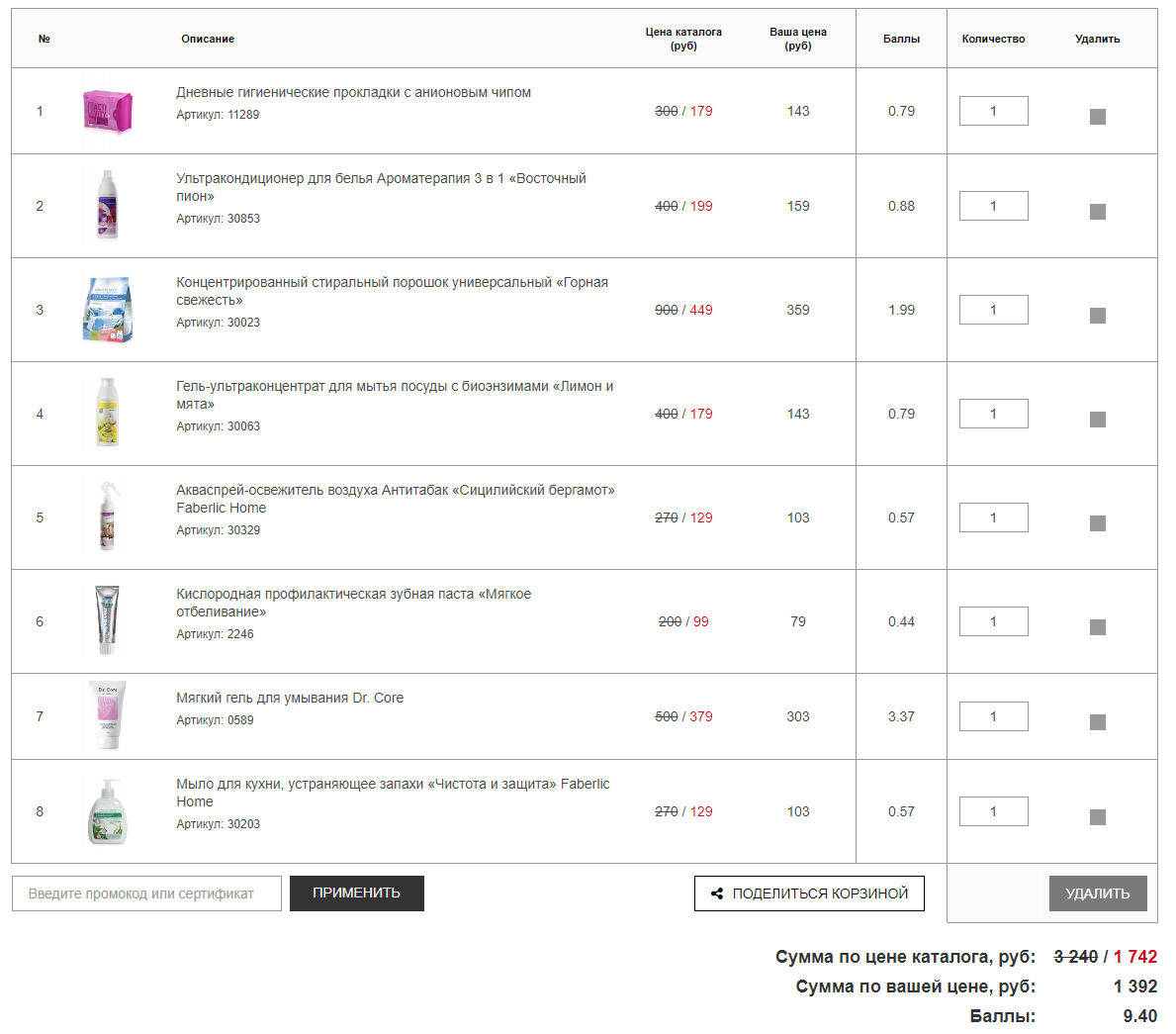This screenshot has height=1034, width=1176.
Task: Select delete checkbox for toothpaste row
Action: 1097,627
